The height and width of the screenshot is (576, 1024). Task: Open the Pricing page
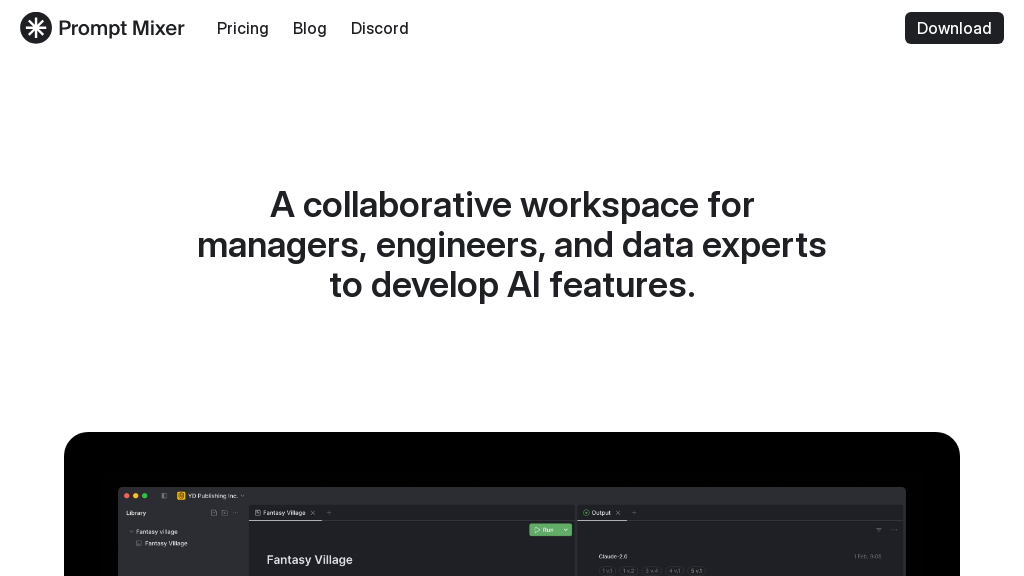tap(242, 28)
